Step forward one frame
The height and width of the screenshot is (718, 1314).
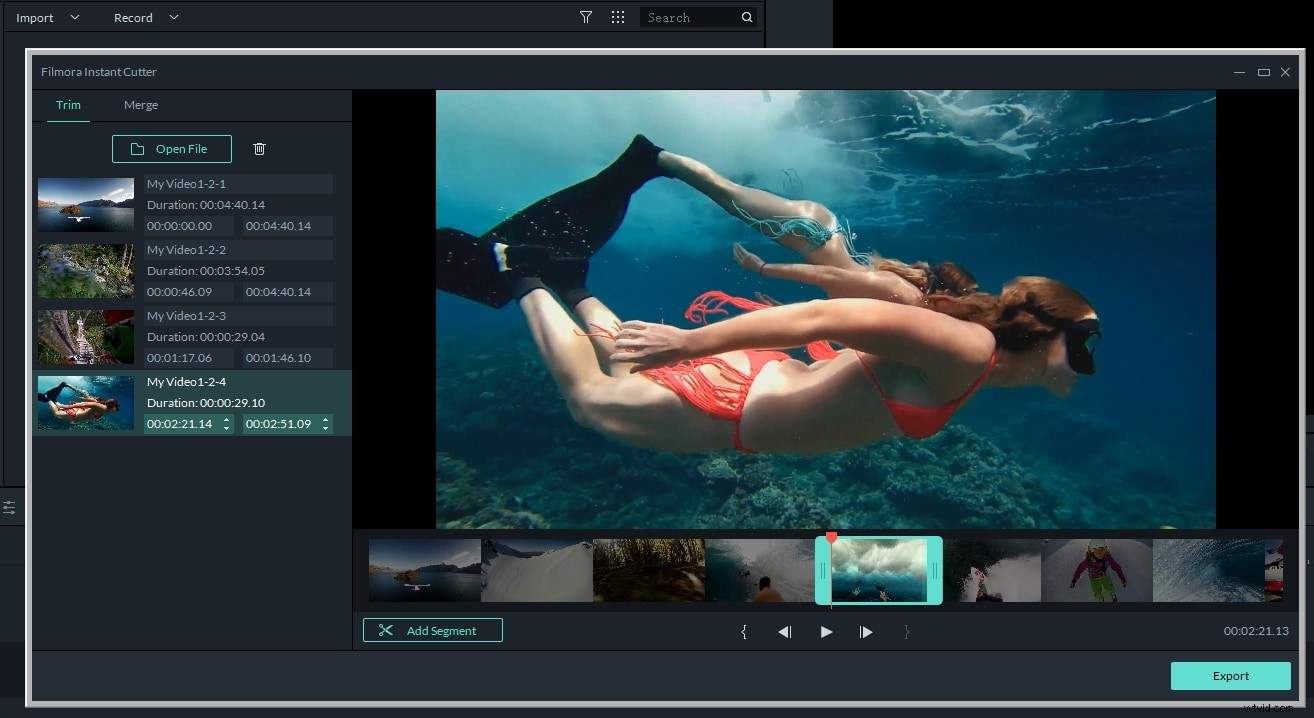point(866,631)
